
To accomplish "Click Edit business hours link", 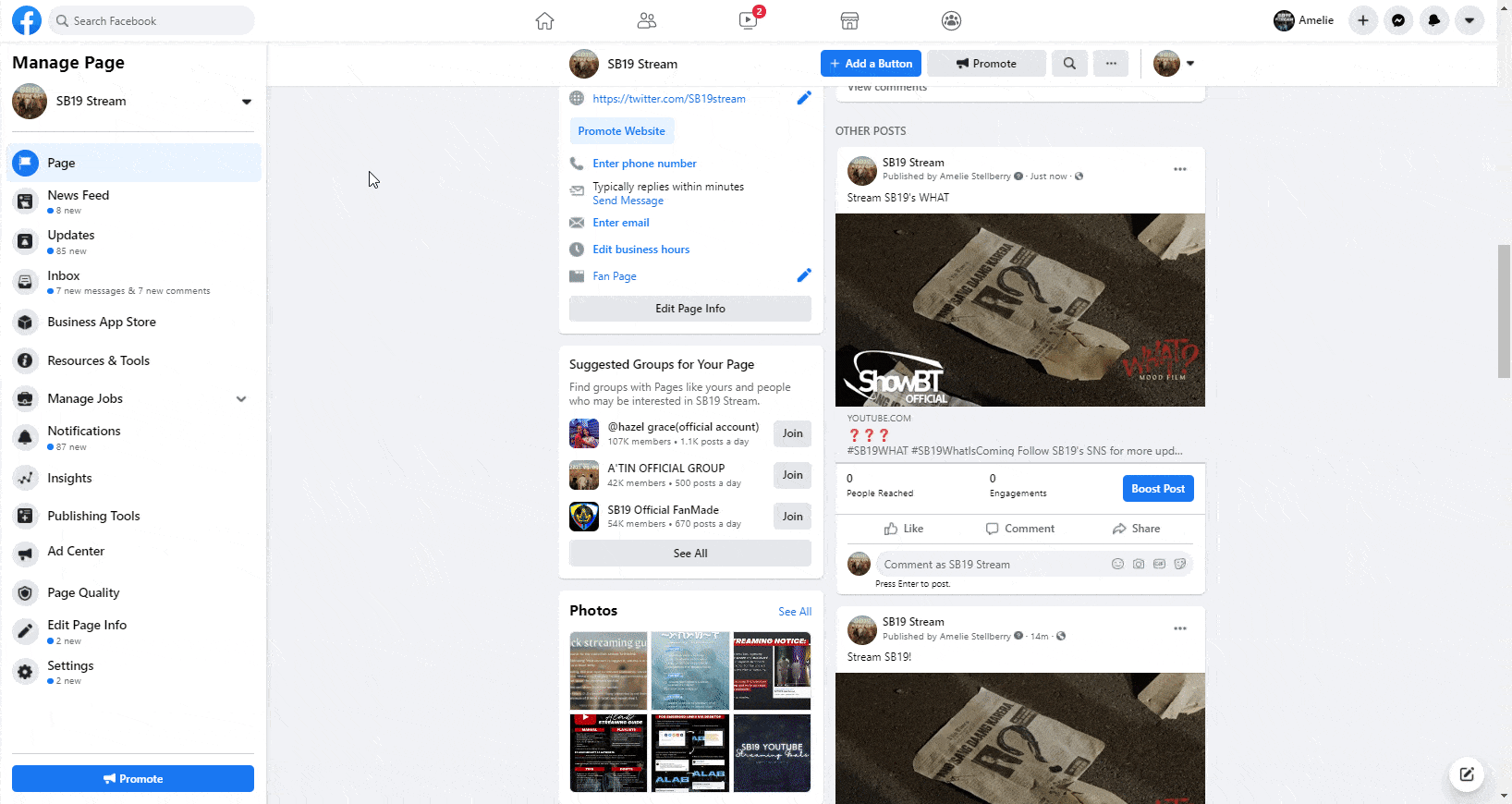I will (640, 250).
